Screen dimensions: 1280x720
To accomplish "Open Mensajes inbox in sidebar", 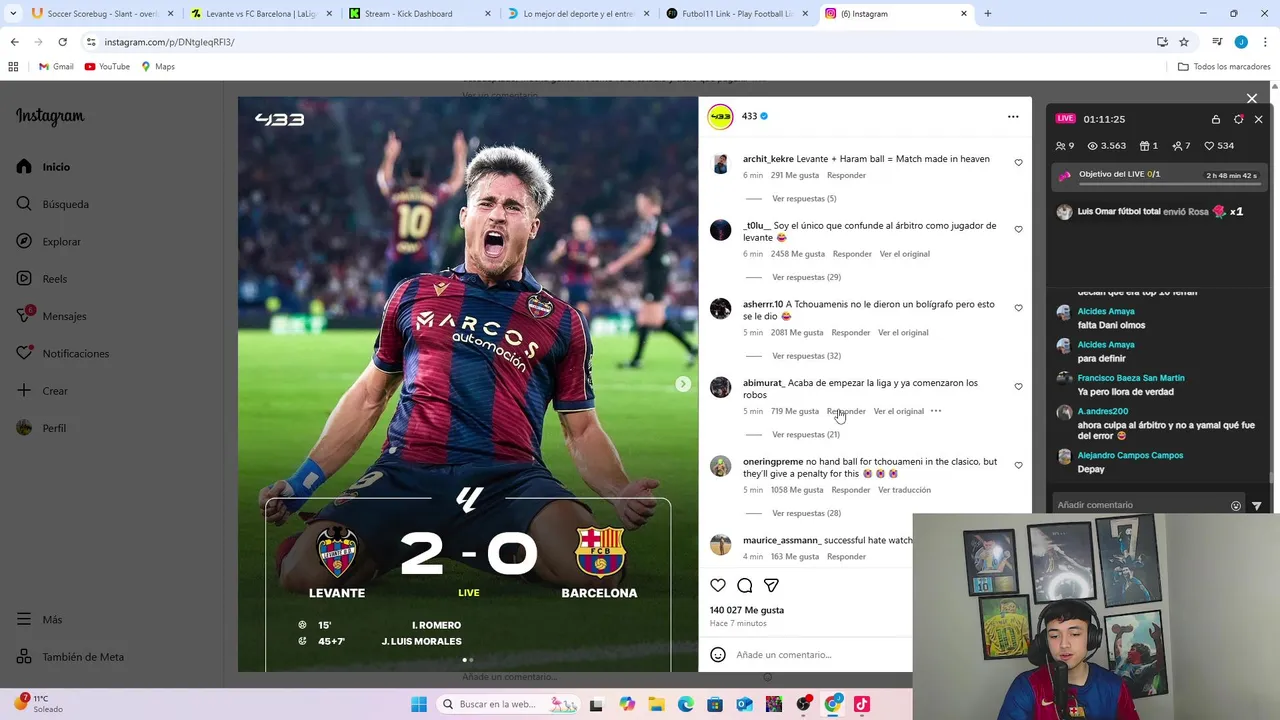I will click(x=51, y=316).
